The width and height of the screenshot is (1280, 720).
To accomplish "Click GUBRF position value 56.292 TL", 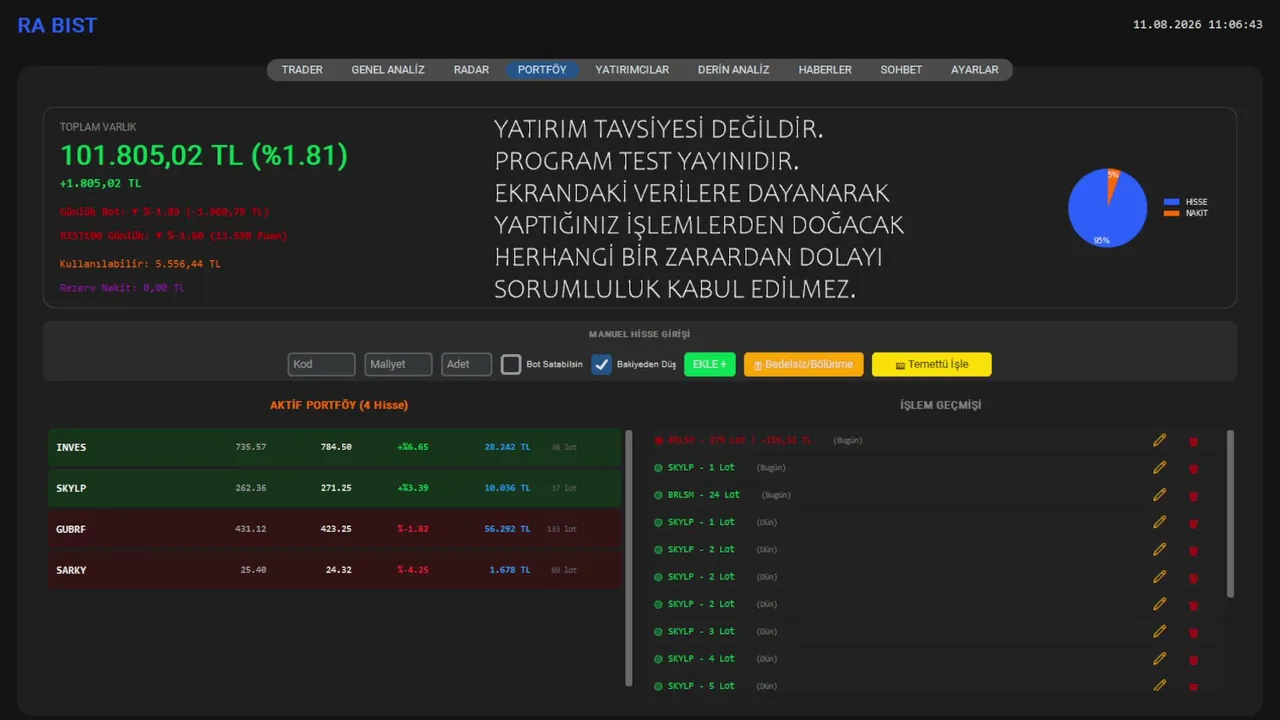I will click(507, 529).
